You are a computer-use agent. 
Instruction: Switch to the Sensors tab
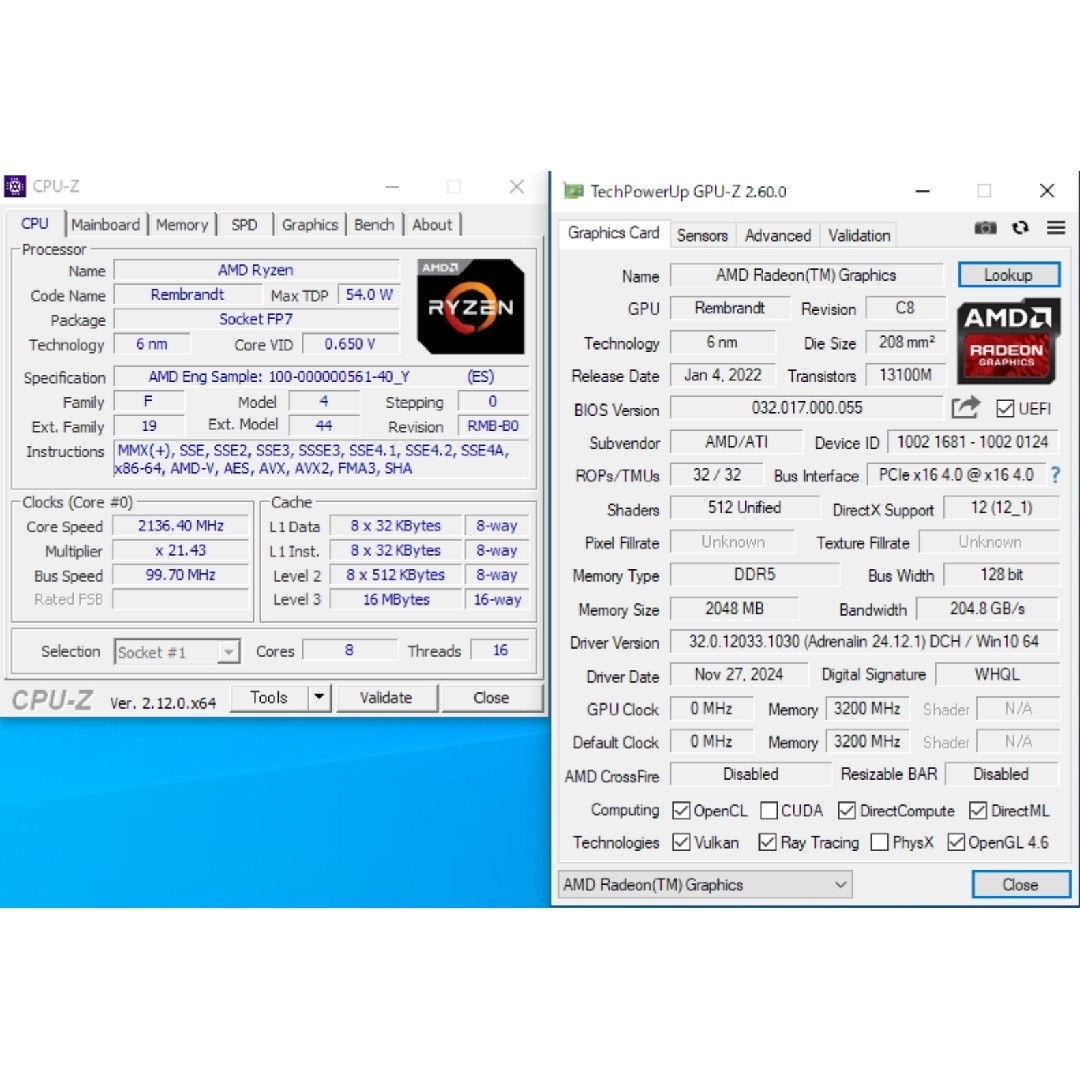click(x=702, y=236)
